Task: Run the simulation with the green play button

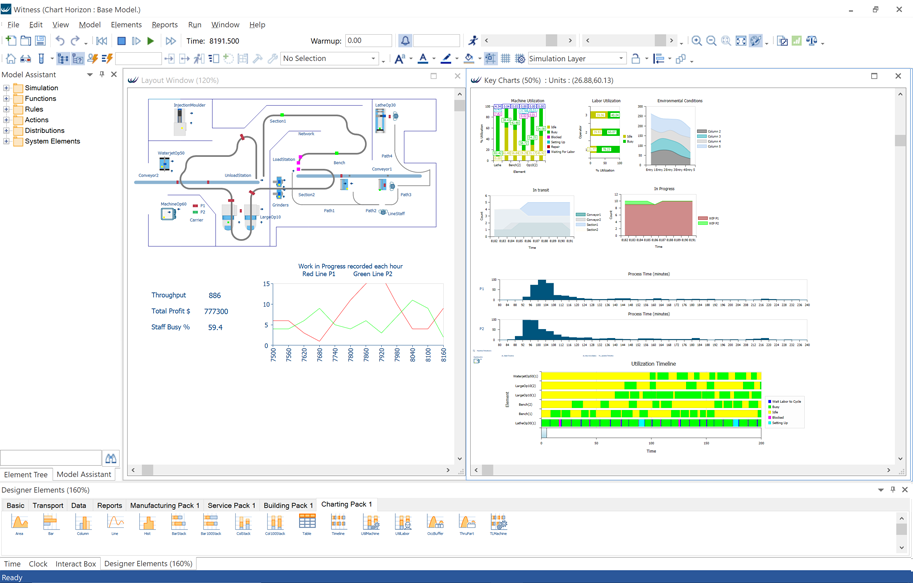Action: (x=151, y=41)
